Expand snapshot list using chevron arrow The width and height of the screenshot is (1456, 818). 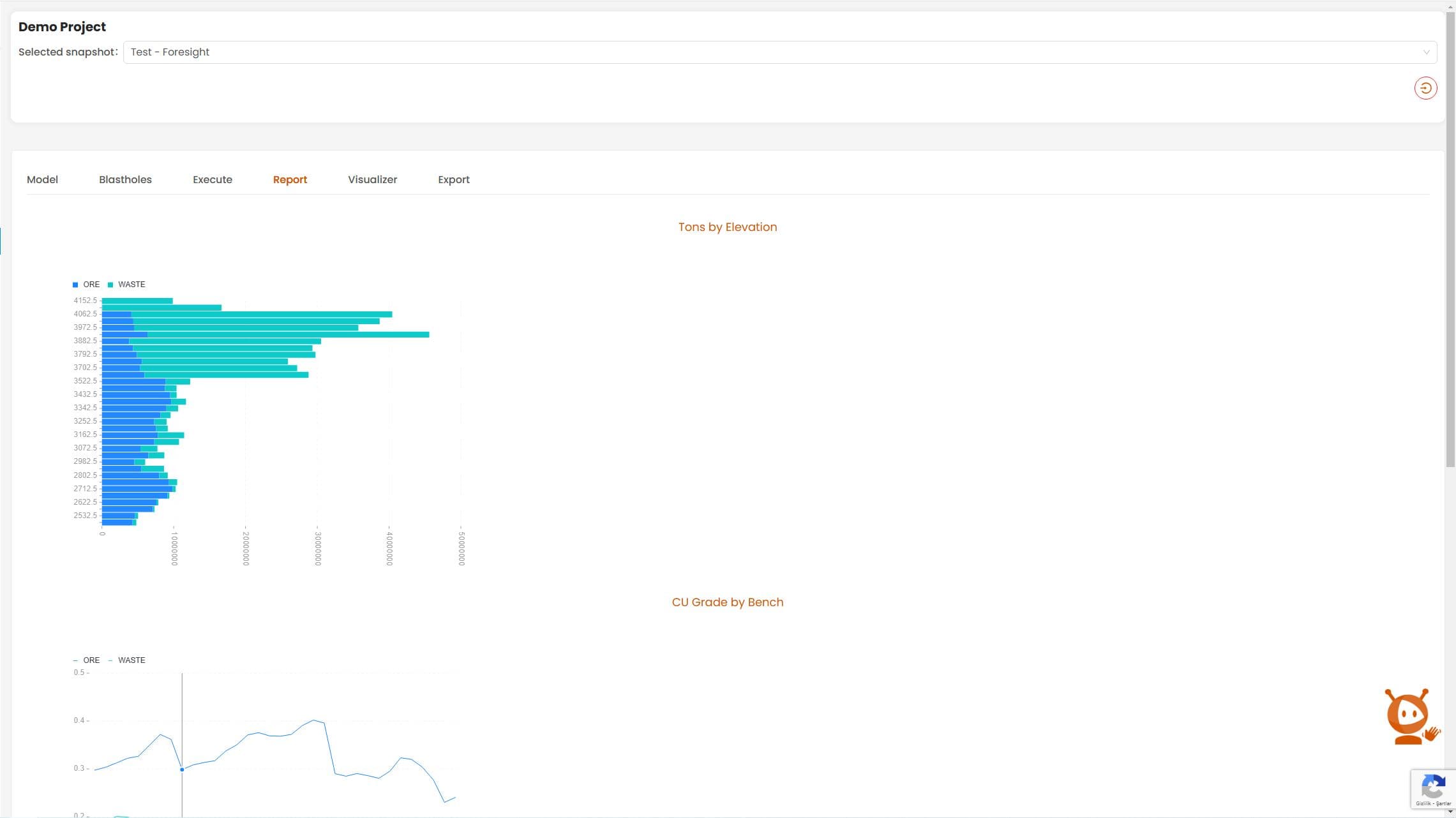click(1426, 52)
